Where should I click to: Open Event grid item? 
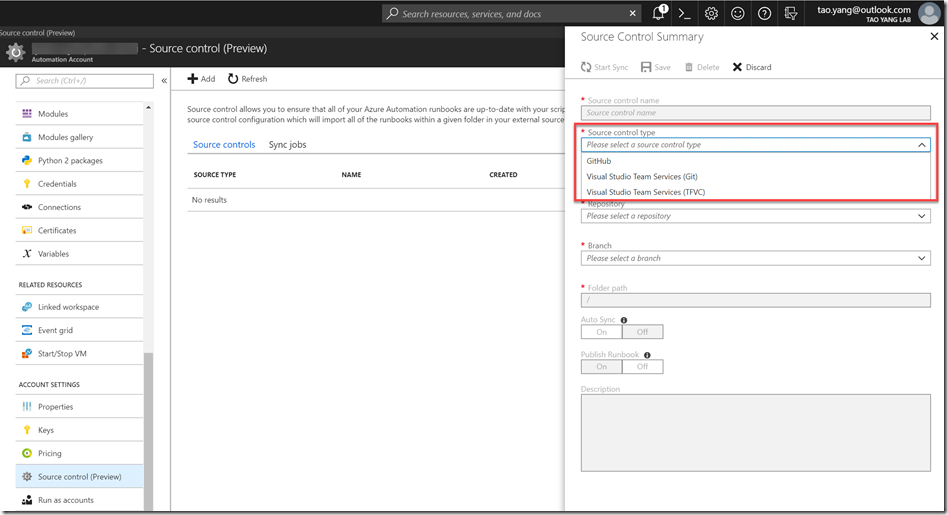pos(79,330)
